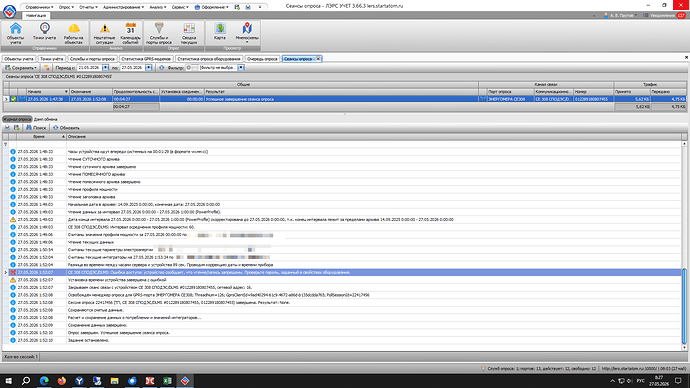Open File Explorer from taskbar
The width and height of the screenshot is (690, 388).
pyautogui.click(x=114, y=381)
